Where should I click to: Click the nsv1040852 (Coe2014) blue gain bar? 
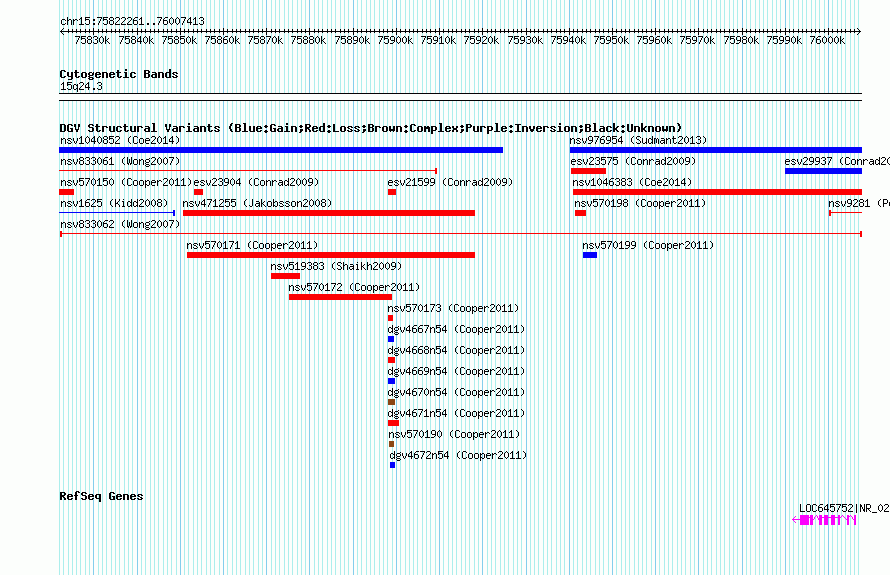(x=281, y=150)
